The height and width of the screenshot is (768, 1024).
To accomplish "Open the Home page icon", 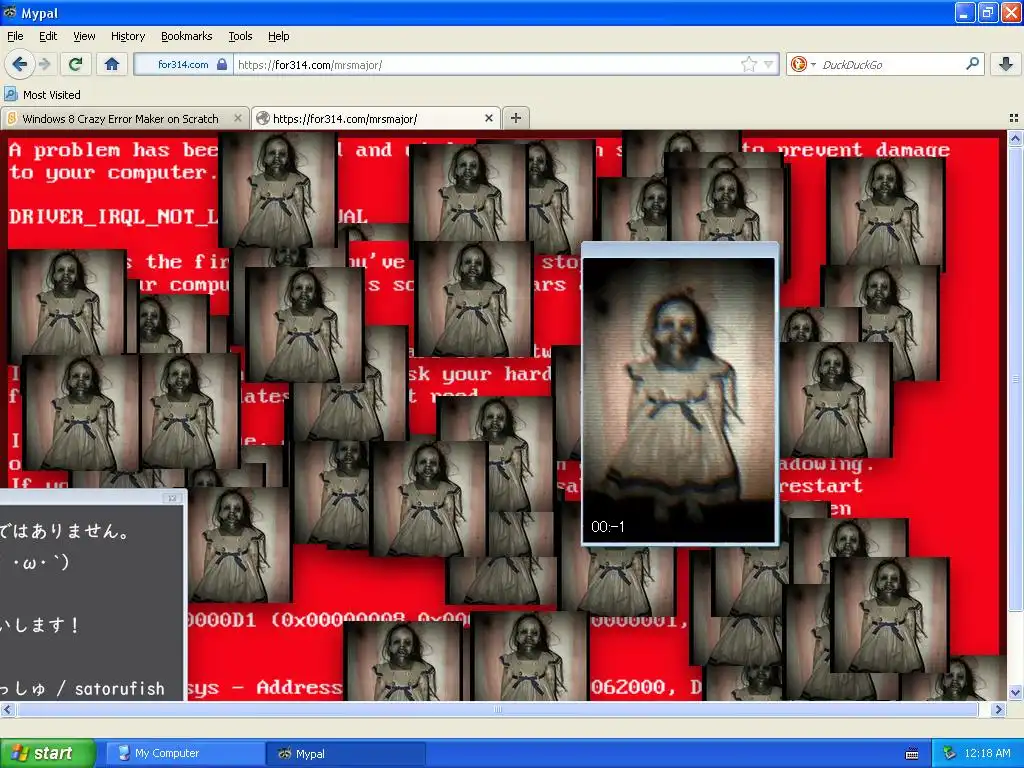I will point(112,64).
